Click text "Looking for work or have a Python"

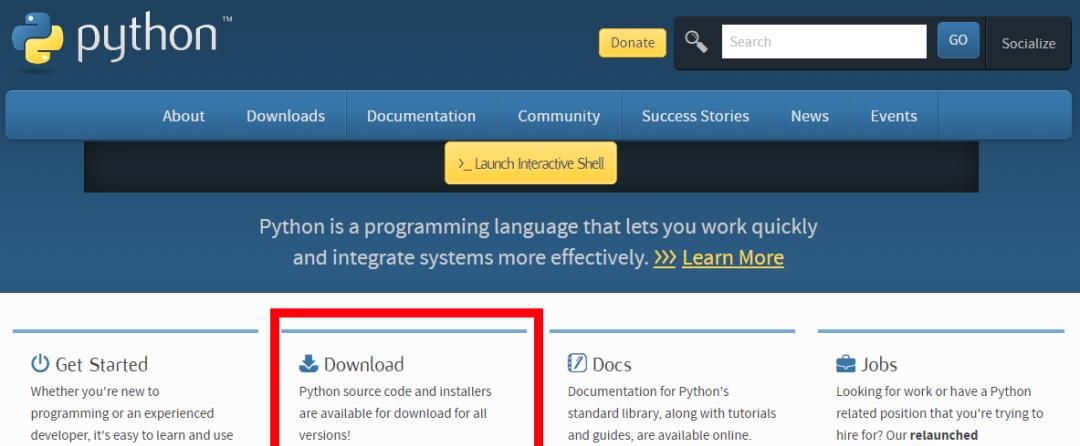tap(933, 392)
